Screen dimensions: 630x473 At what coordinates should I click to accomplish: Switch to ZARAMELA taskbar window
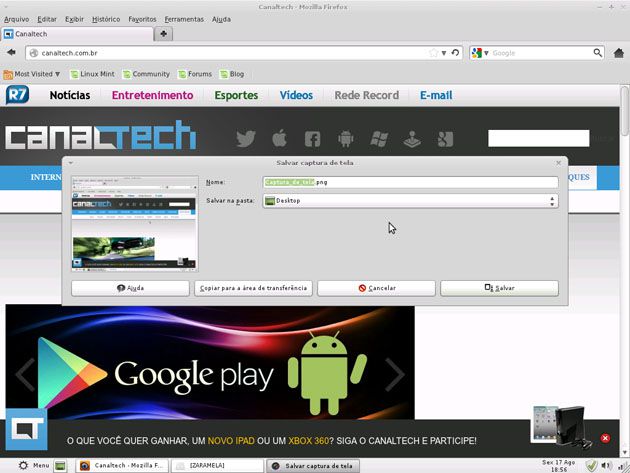[217, 466]
